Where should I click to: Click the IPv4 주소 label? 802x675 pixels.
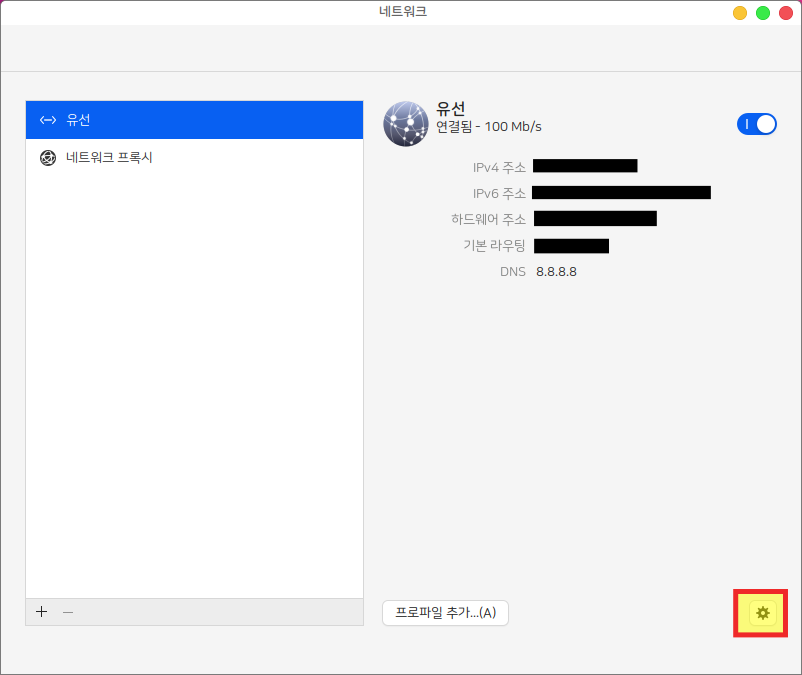(499, 167)
